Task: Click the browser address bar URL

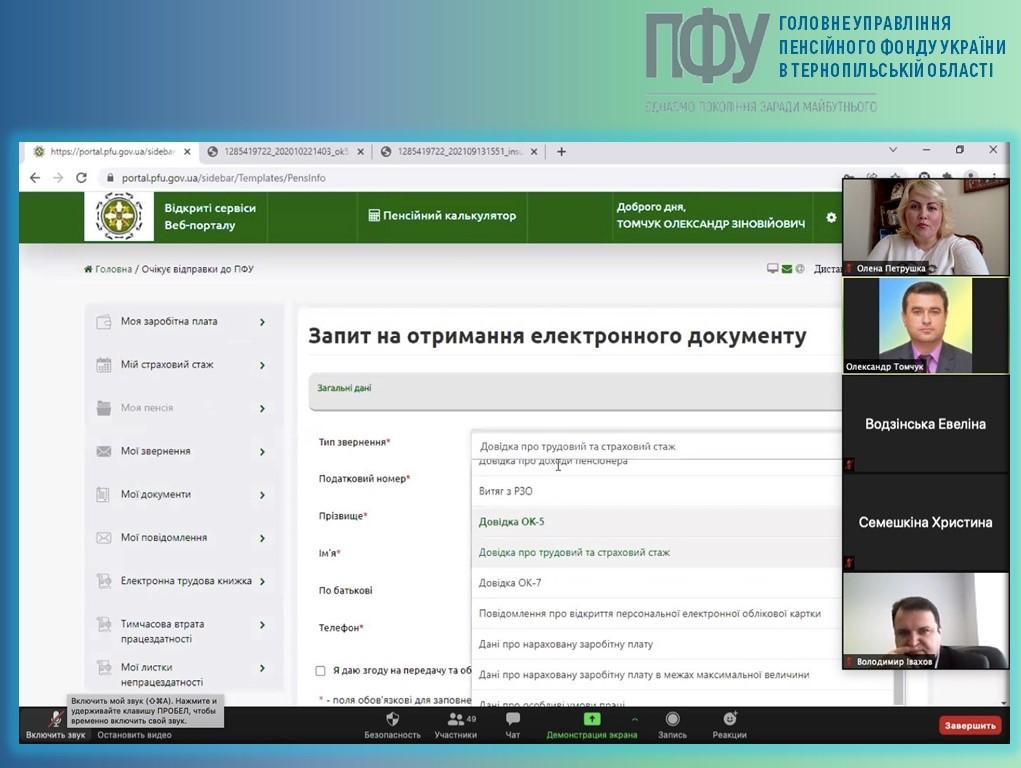Action: (223, 178)
